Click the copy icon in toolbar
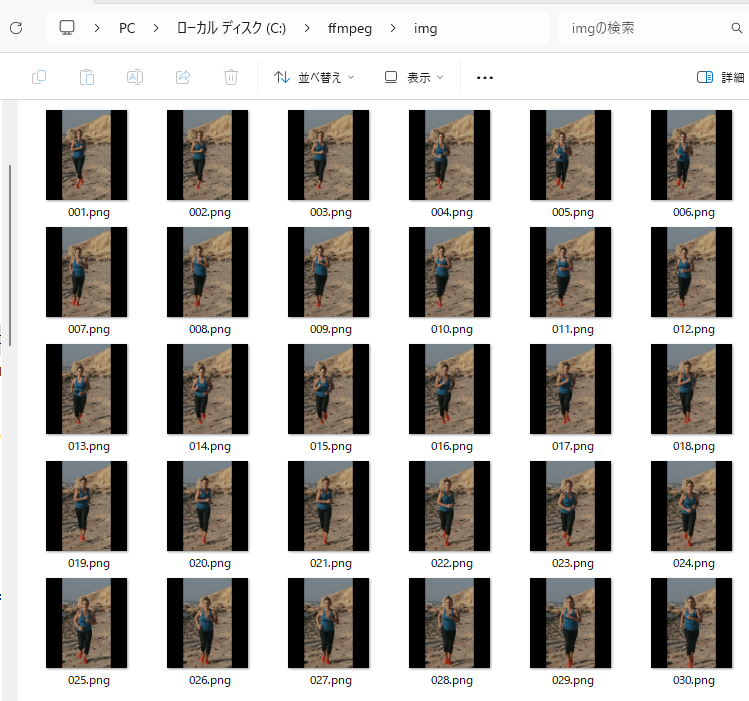The image size is (749, 701). (40, 77)
